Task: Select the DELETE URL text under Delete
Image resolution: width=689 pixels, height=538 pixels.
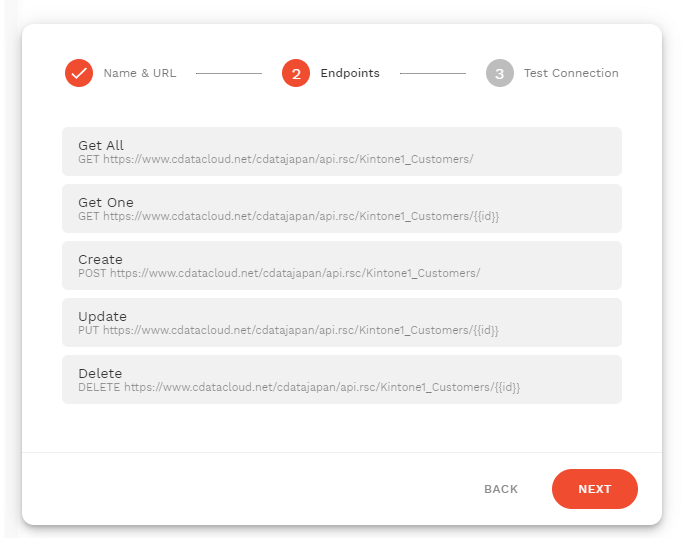Action: pyautogui.click(x=299, y=387)
